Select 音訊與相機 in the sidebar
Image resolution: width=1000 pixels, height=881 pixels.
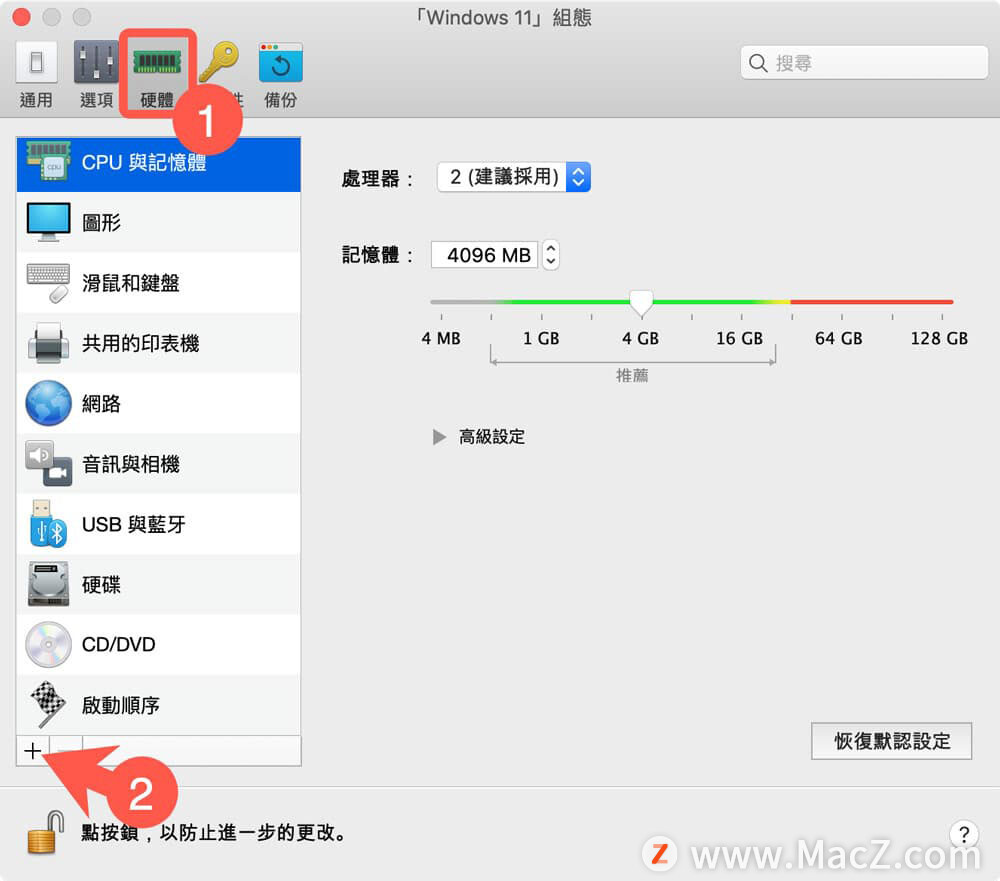coord(158,464)
